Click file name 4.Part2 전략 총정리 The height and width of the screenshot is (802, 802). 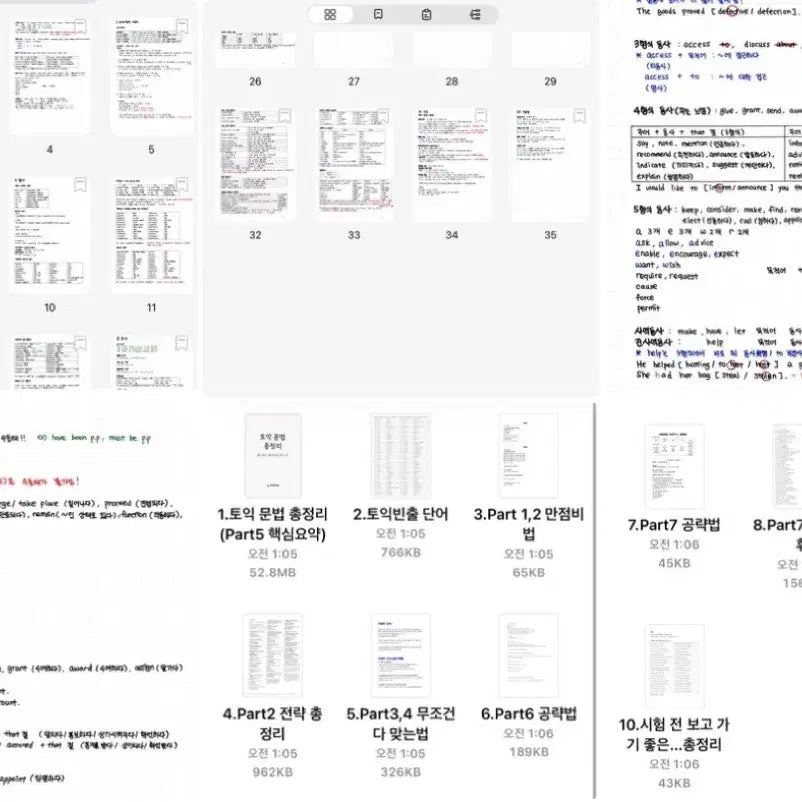tap(273, 723)
